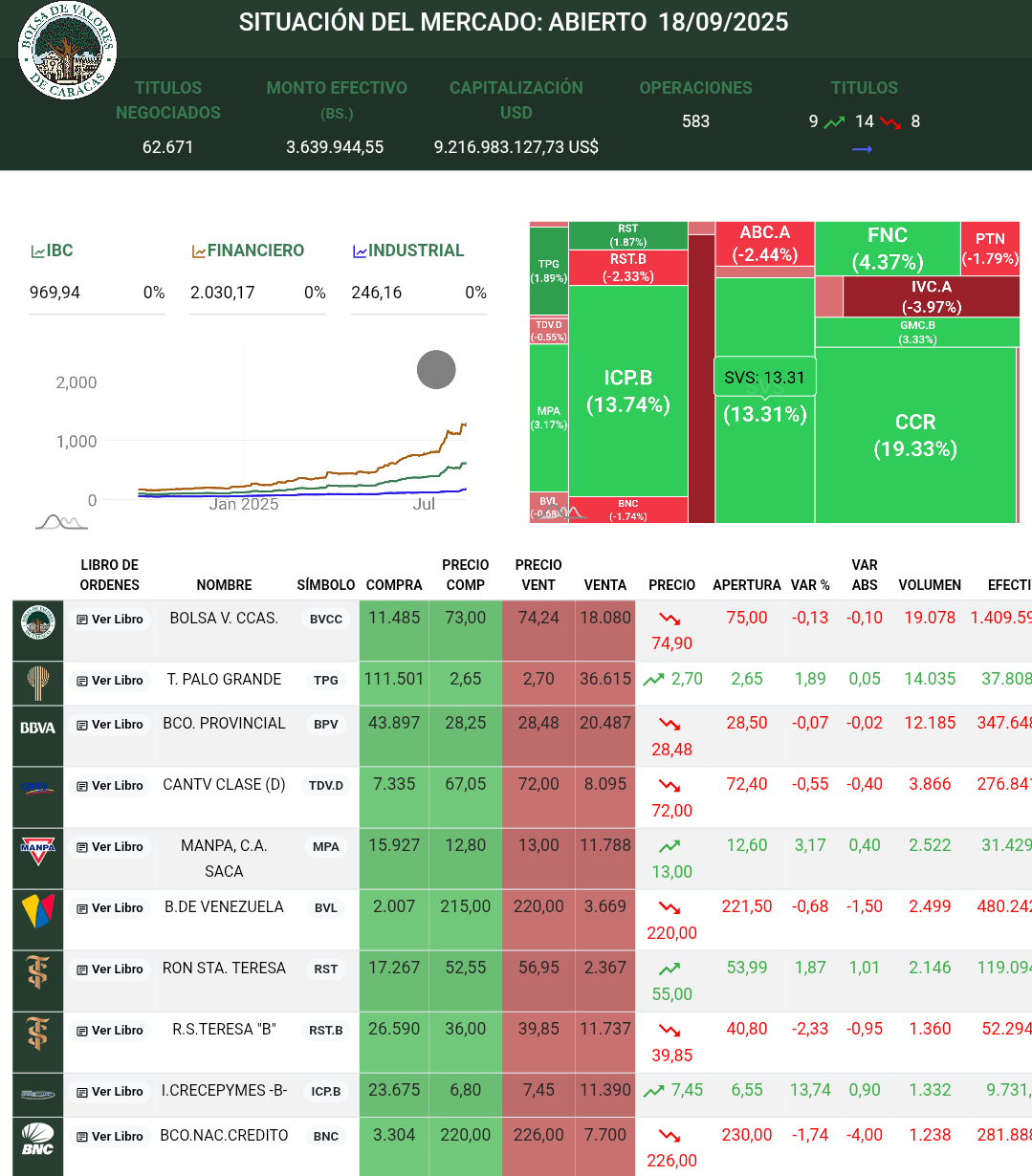Open Ver Libro for BOLSA V. CCAS.

(110, 620)
